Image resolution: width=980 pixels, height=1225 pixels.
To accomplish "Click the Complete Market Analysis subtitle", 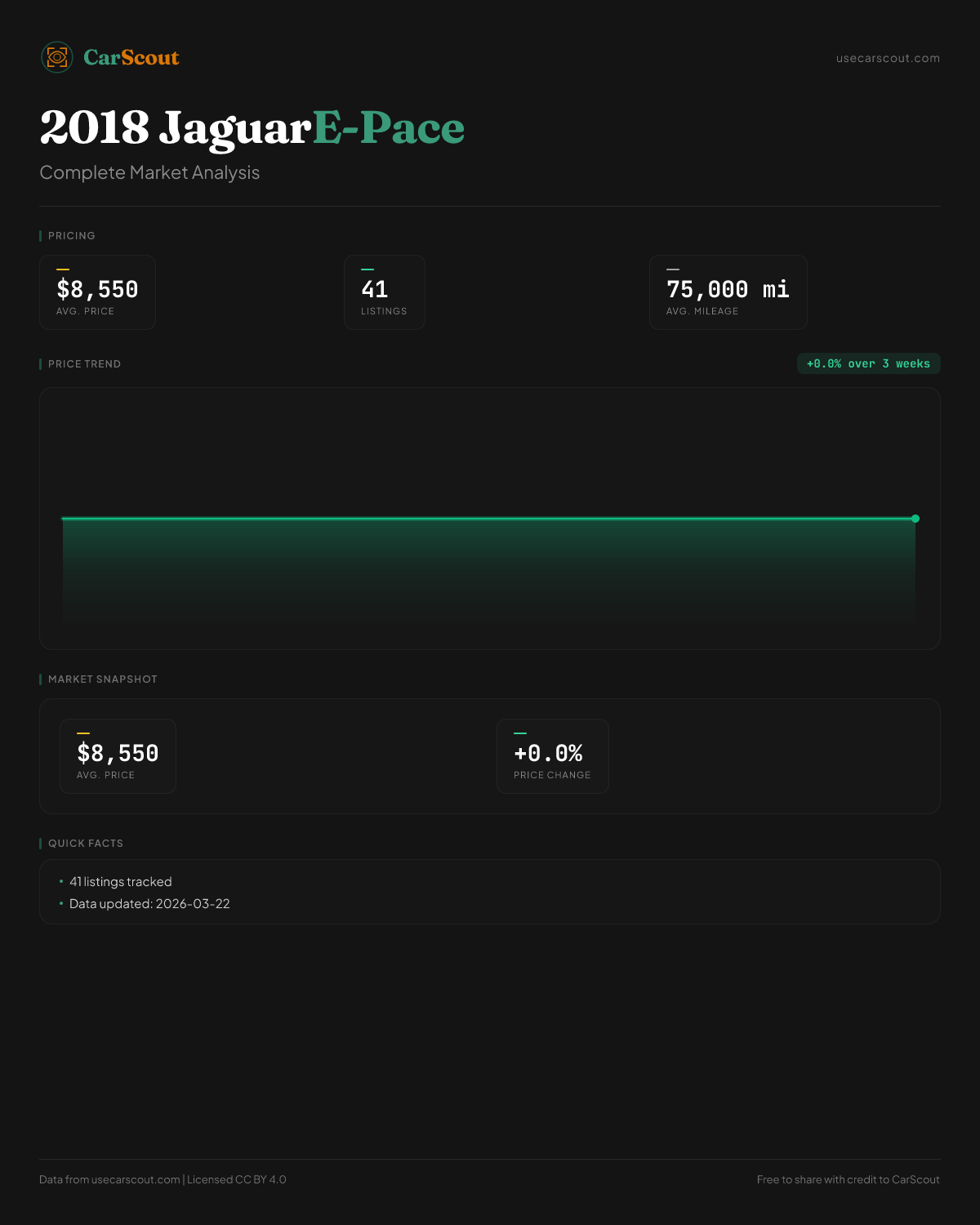I will click(149, 172).
